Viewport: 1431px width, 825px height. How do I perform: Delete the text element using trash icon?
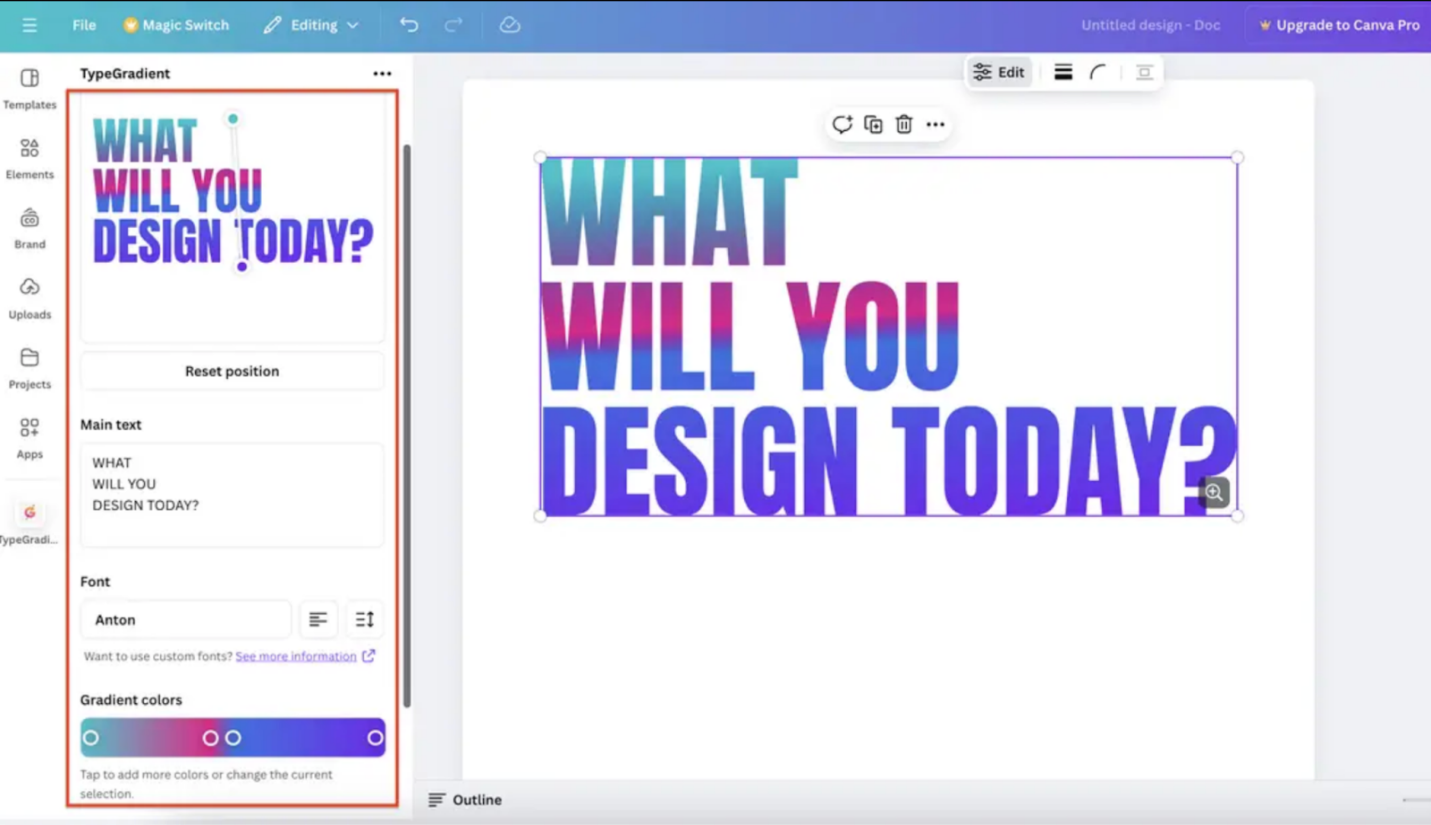903,124
